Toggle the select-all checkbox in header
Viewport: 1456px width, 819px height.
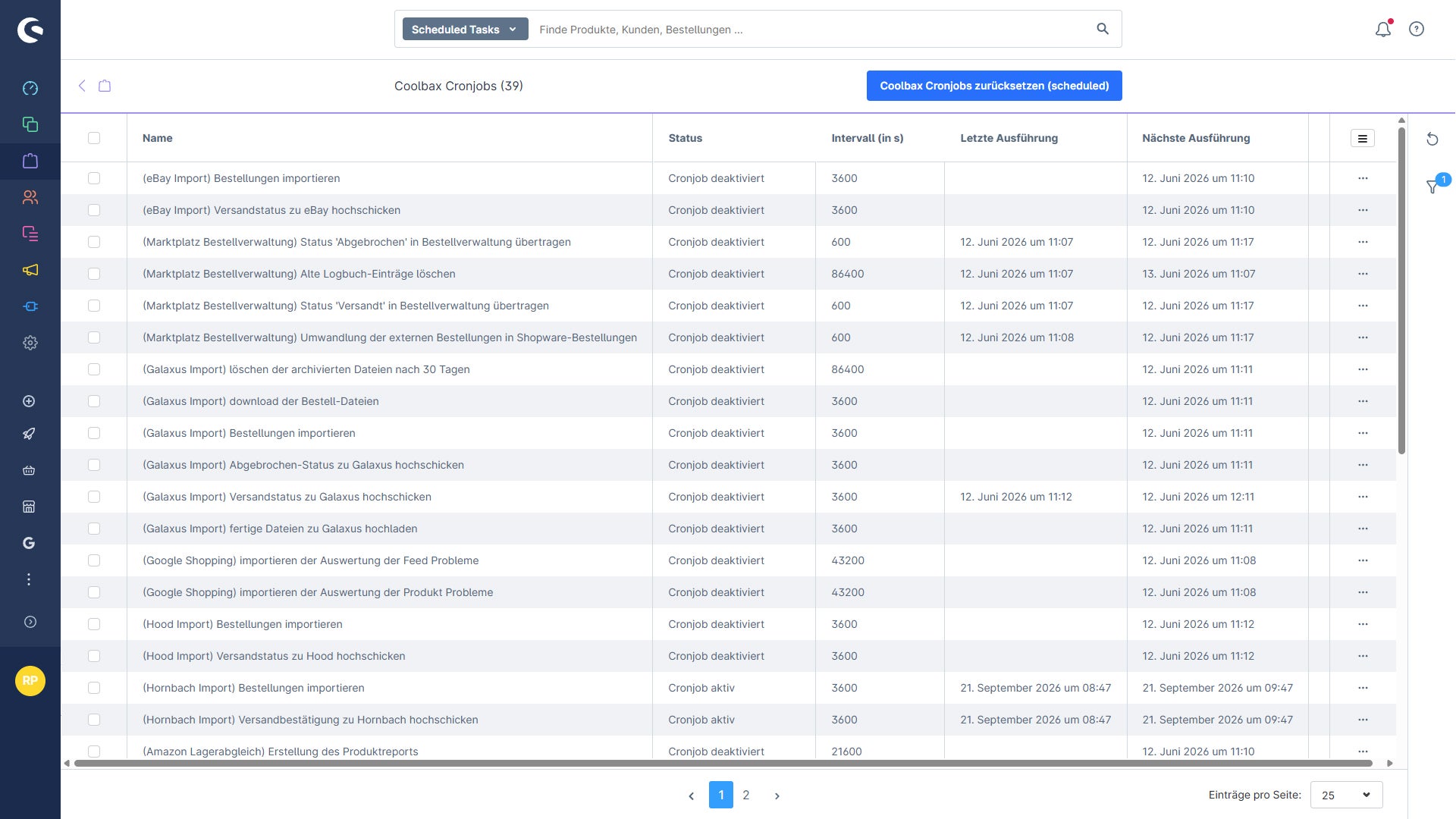coord(94,138)
